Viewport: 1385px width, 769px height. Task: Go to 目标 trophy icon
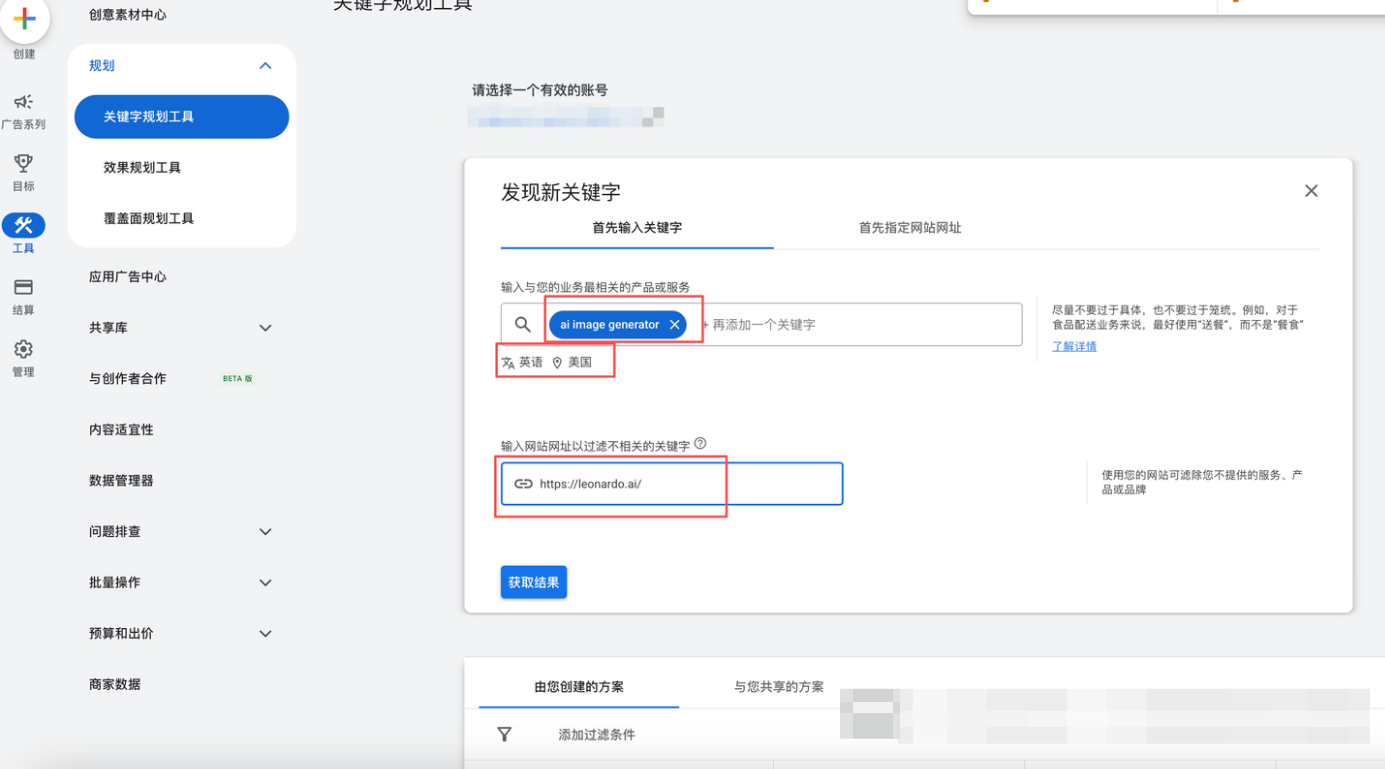tap(23, 163)
